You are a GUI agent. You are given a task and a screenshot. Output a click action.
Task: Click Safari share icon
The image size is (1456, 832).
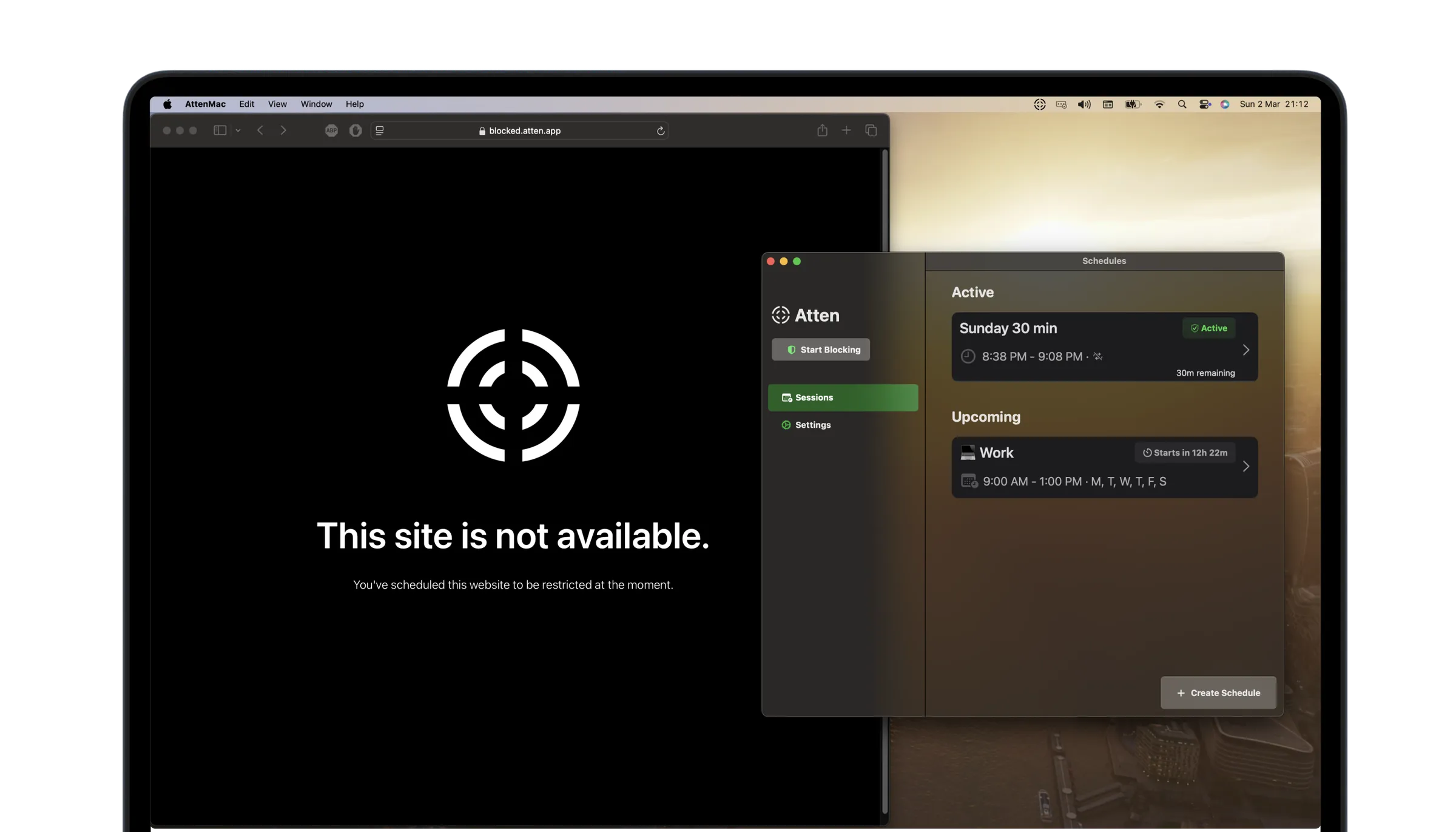(x=822, y=130)
